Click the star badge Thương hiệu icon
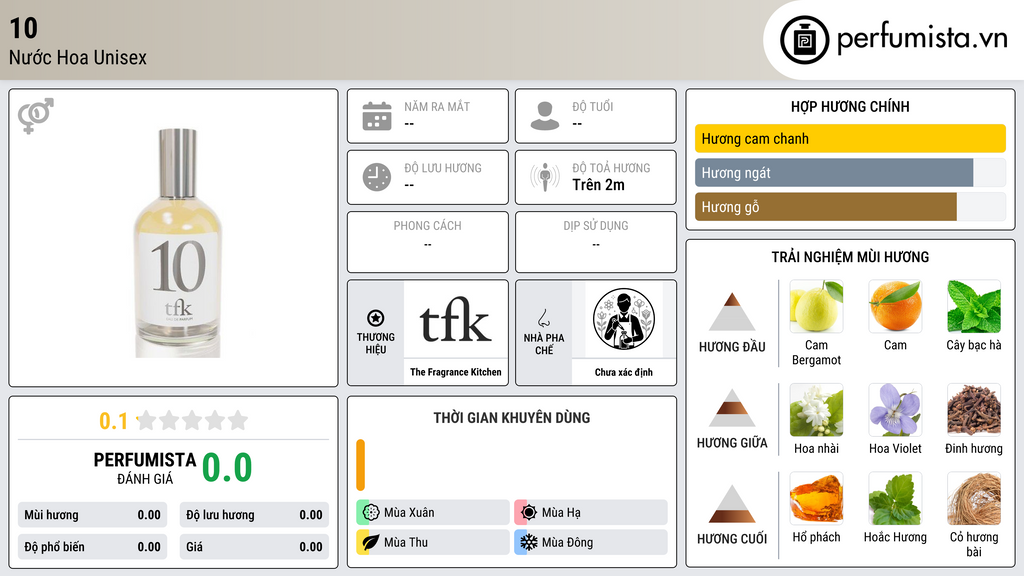The image size is (1024, 576). pos(376,318)
